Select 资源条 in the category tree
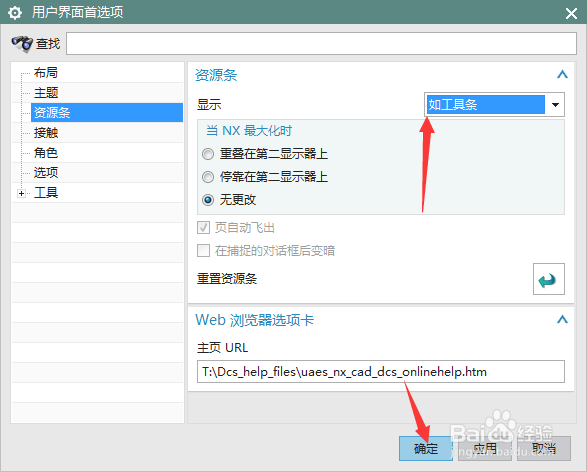Viewport: 587px width, 472px height. (x=107, y=112)
